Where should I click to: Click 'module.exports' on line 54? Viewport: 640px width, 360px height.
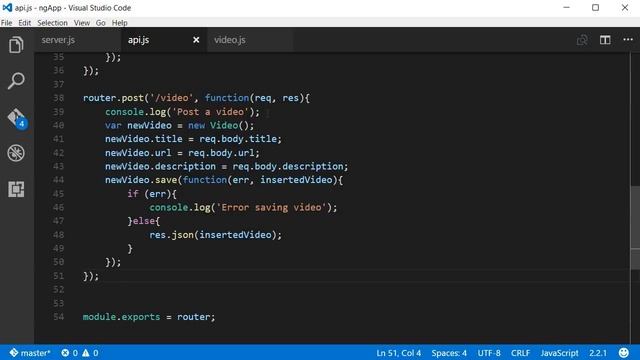pos(121,317)
